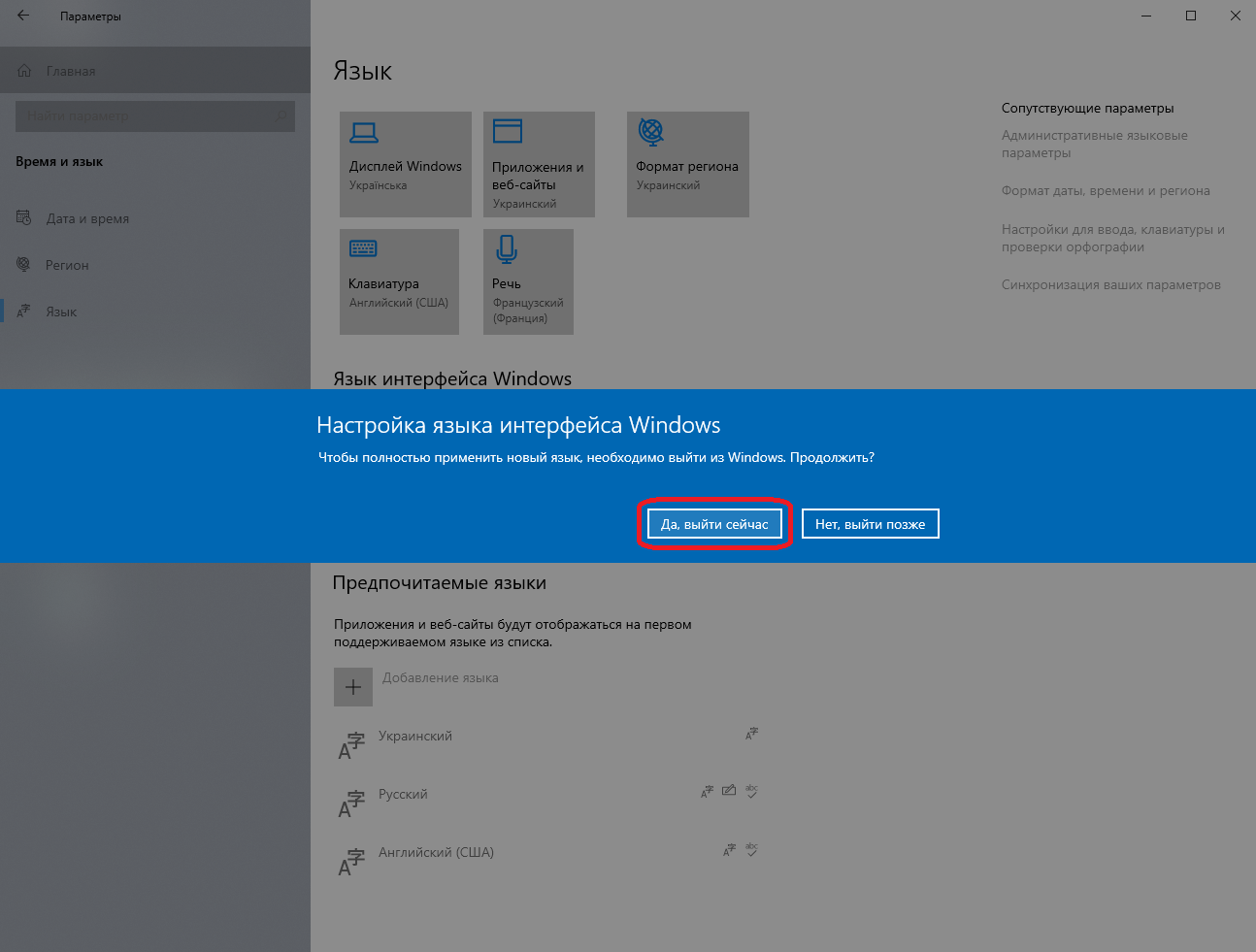Click the Home icon in sidebar
Viewport: 1256px width, 952px height.
pyautogui.click(x=25, y=71)
